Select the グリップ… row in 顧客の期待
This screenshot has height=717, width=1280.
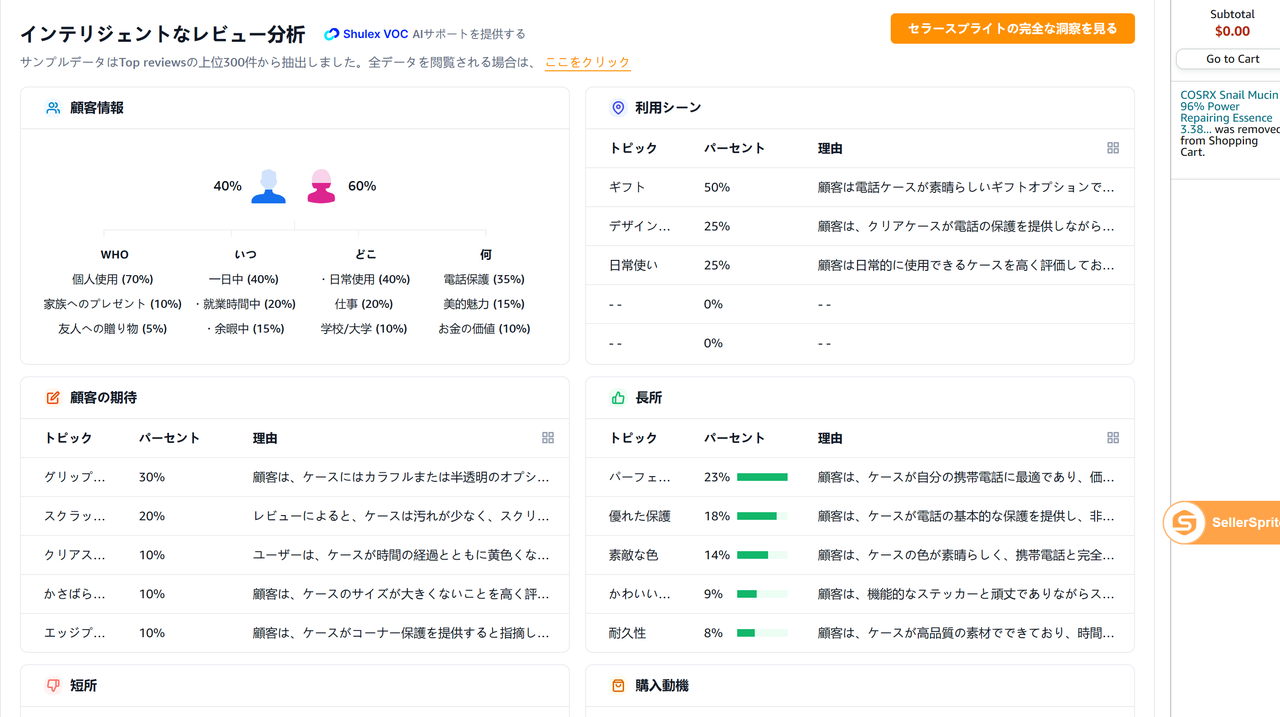point(295,477)
